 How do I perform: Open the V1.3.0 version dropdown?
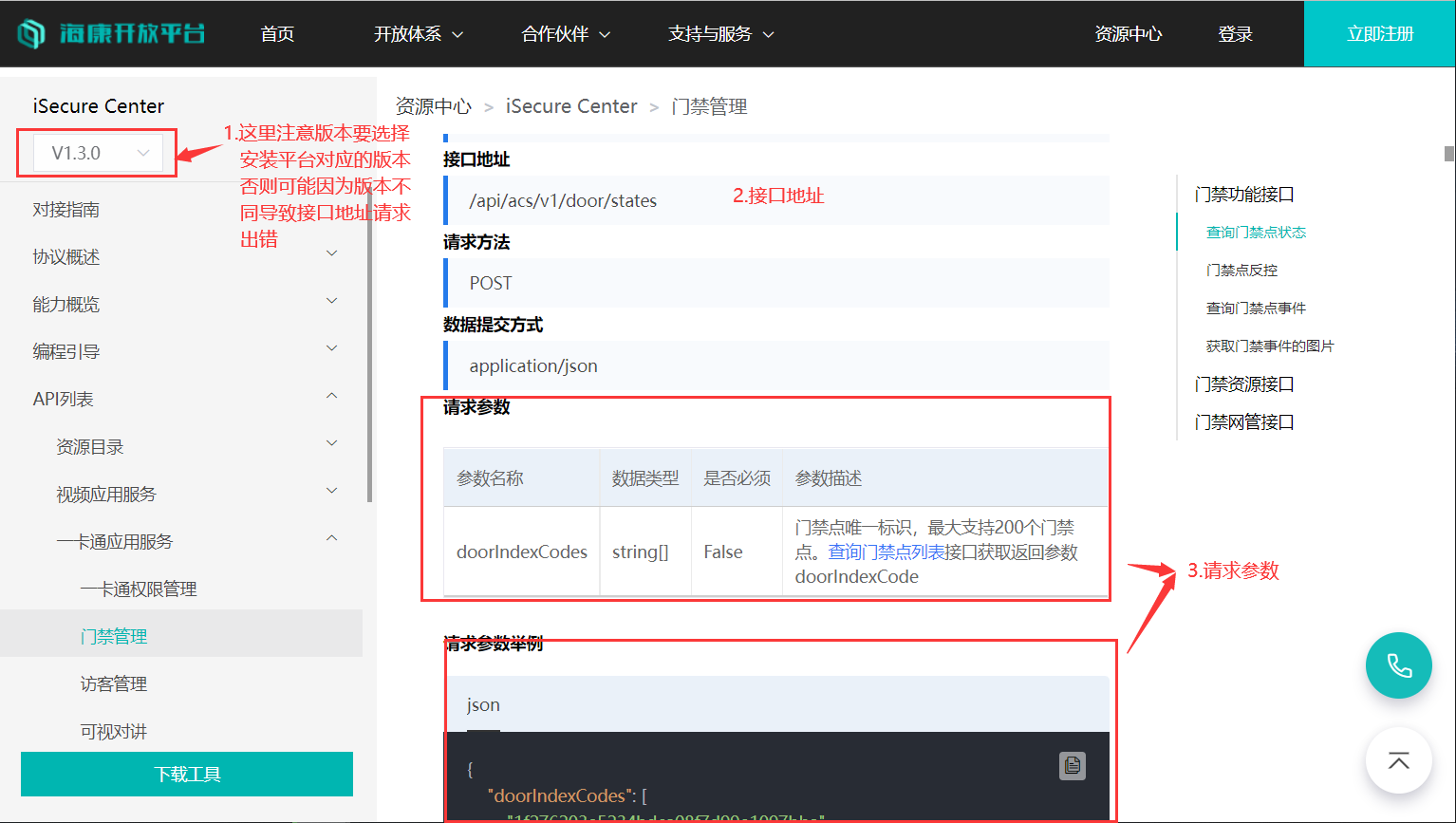pos(99,153)
